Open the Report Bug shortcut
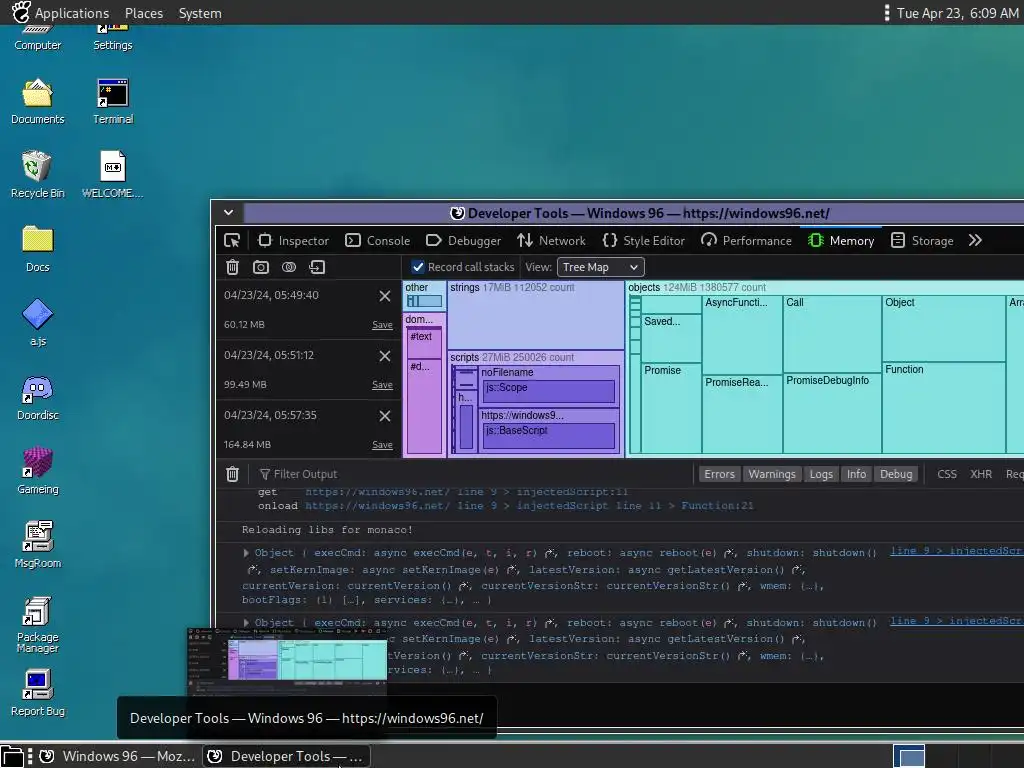Image resolution: width=1024 pixels, height=768 pixels. click(37, 693)
